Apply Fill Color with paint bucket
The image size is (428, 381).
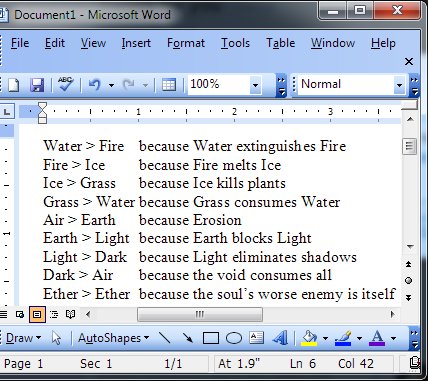coord(309,338)
